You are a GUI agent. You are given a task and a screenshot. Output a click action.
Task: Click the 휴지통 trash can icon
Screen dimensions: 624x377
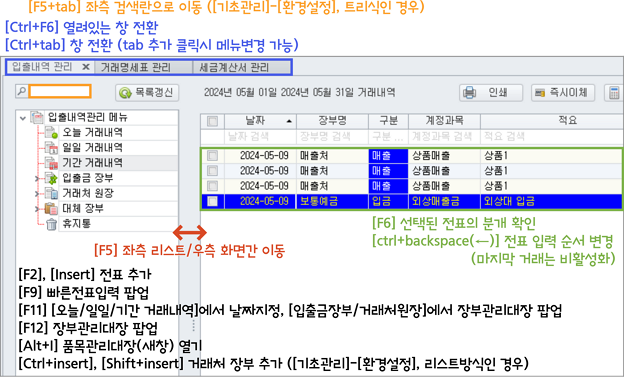coord(51,224)
